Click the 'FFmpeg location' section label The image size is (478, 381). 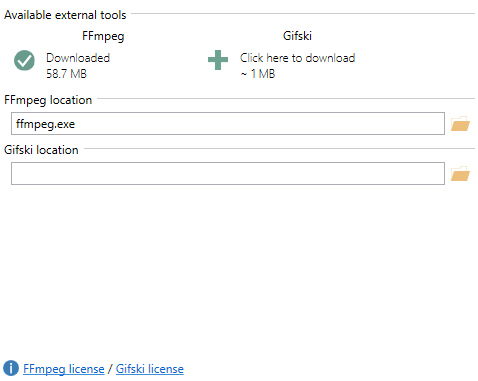click(48, 100)
